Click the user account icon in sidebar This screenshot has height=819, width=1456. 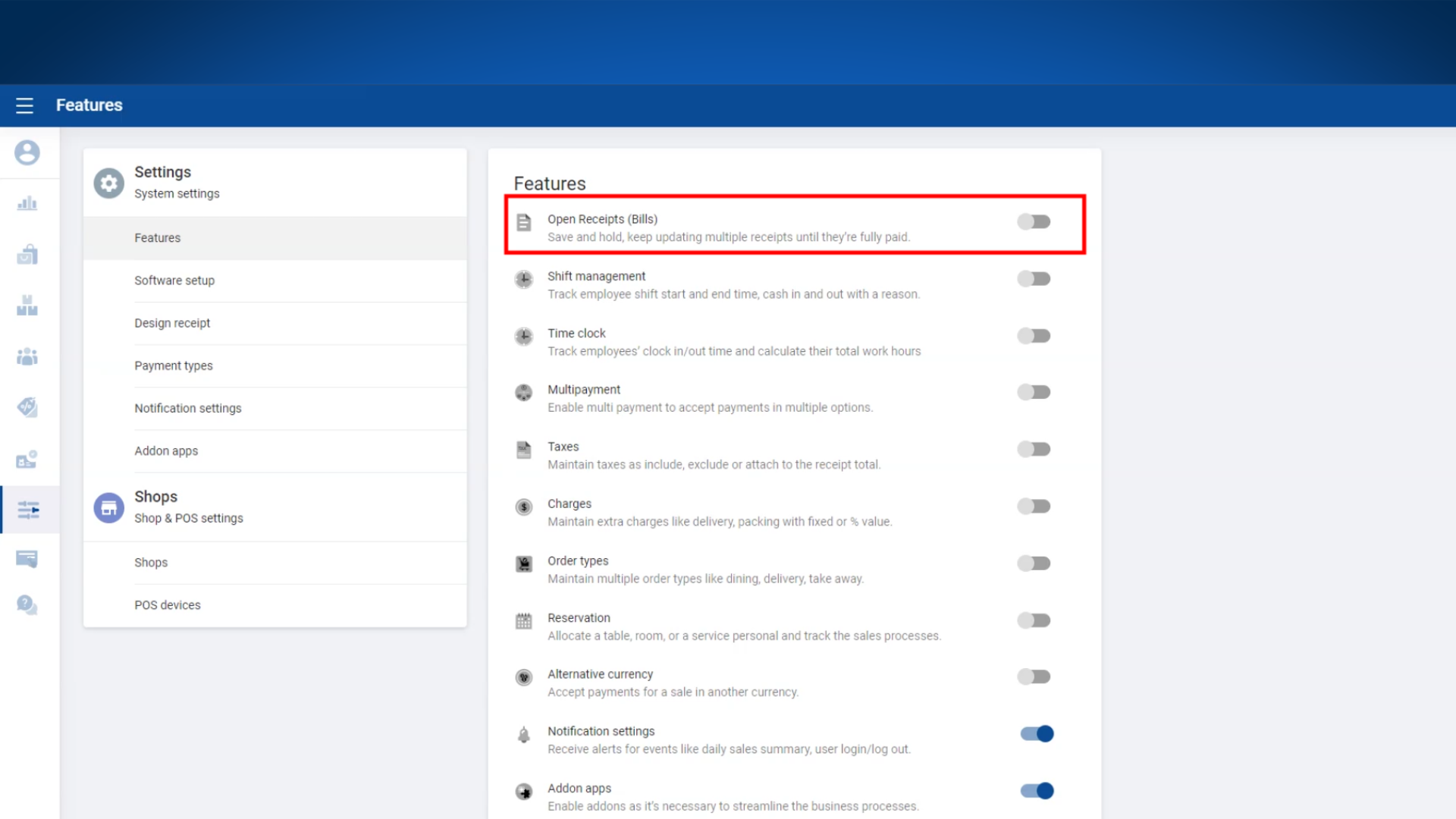click(27, 152)
